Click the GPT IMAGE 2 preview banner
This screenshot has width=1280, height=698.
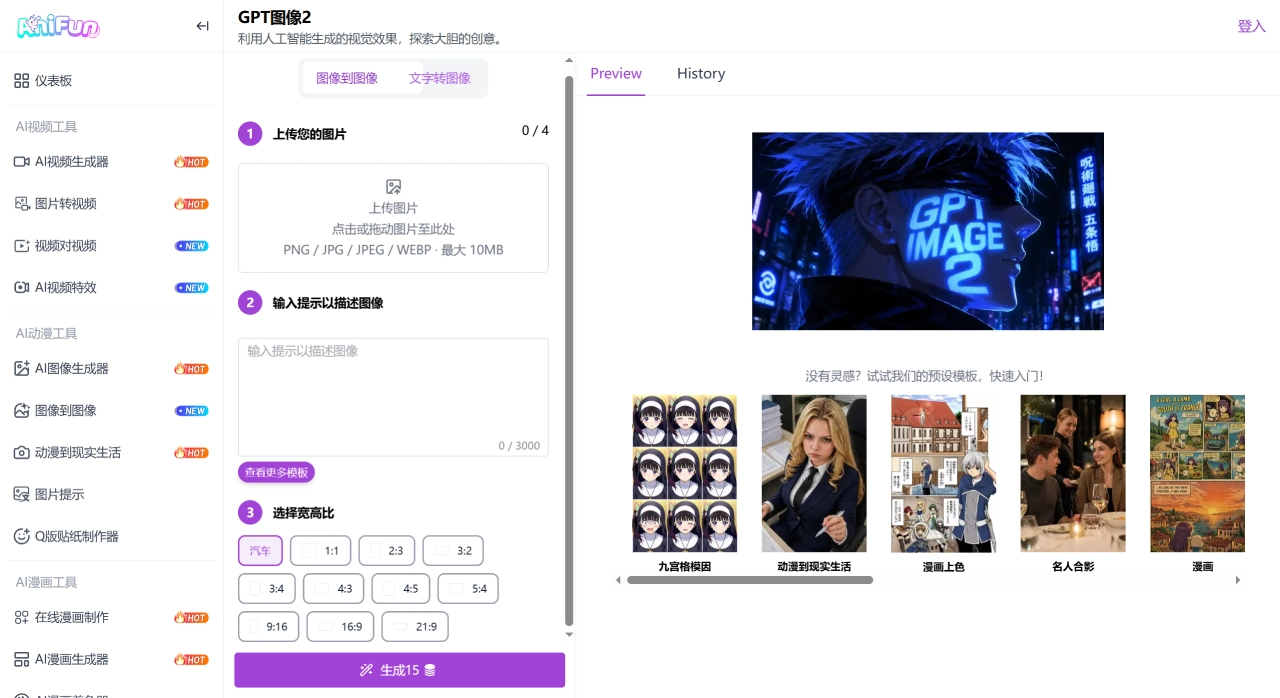click(928, 231)
